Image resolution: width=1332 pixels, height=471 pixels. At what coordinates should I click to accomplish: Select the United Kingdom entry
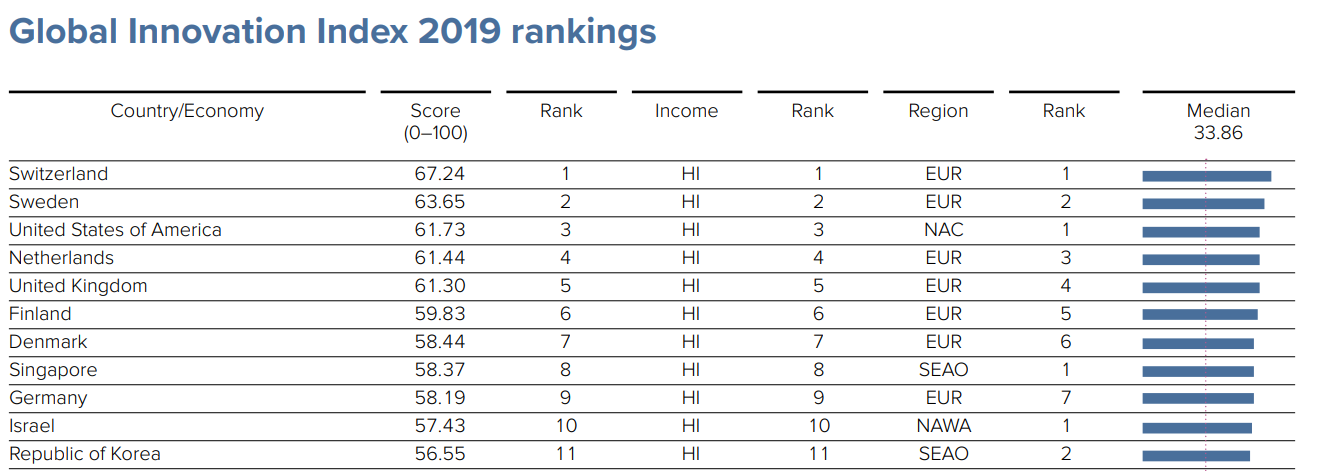(78, 286)
